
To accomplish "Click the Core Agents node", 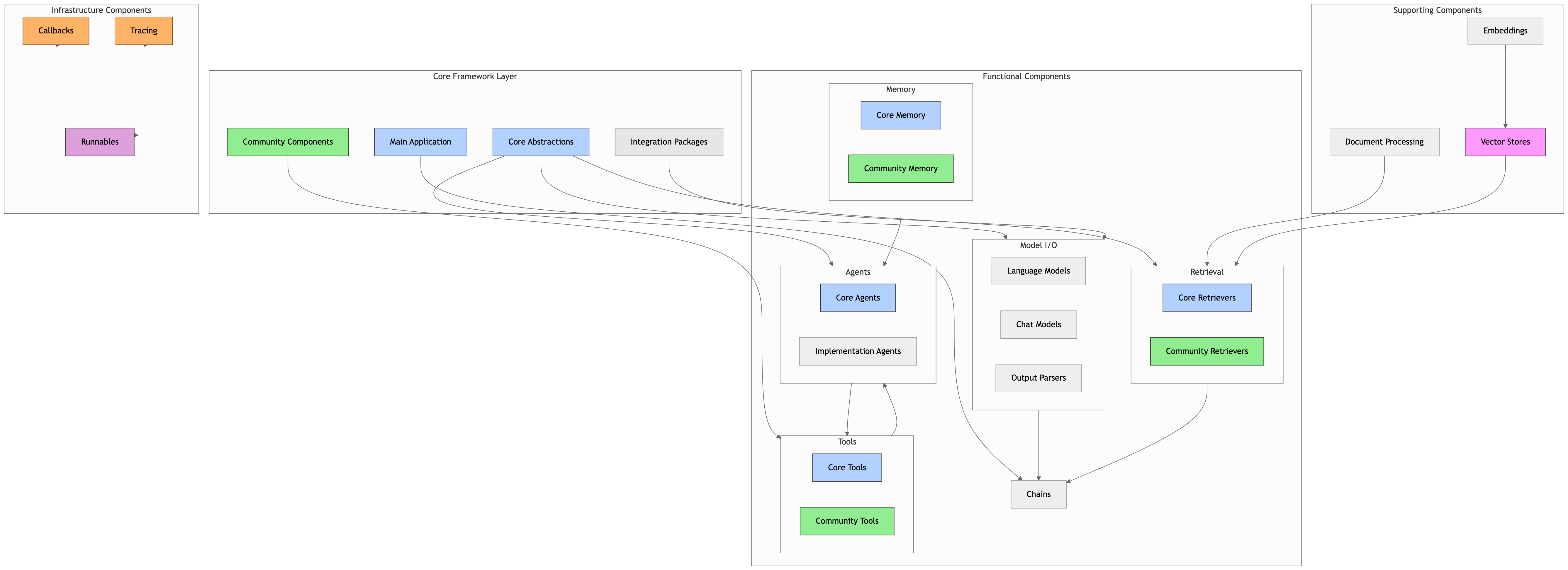I will coord(858,298).
